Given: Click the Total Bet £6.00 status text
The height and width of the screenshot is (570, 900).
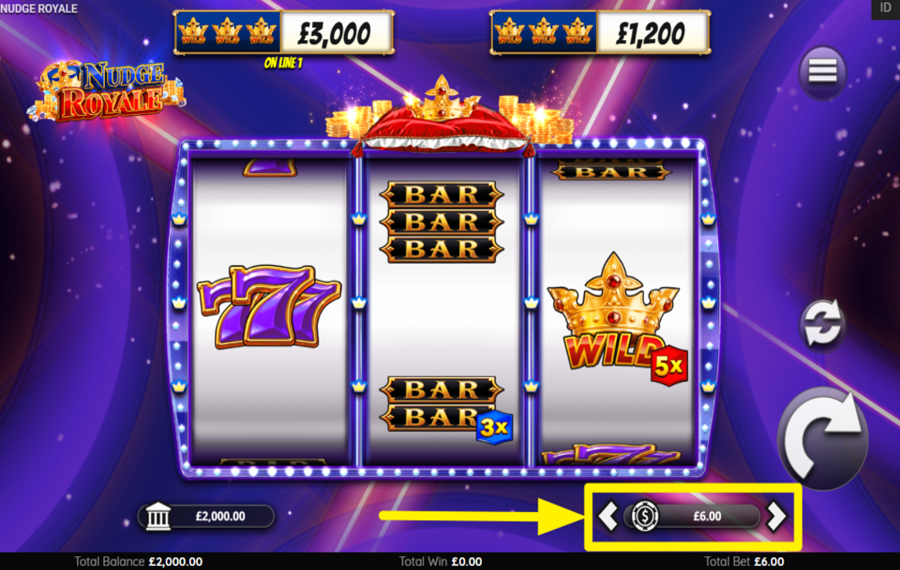Looking at the screenshot, I should click(x=744, y=561).
